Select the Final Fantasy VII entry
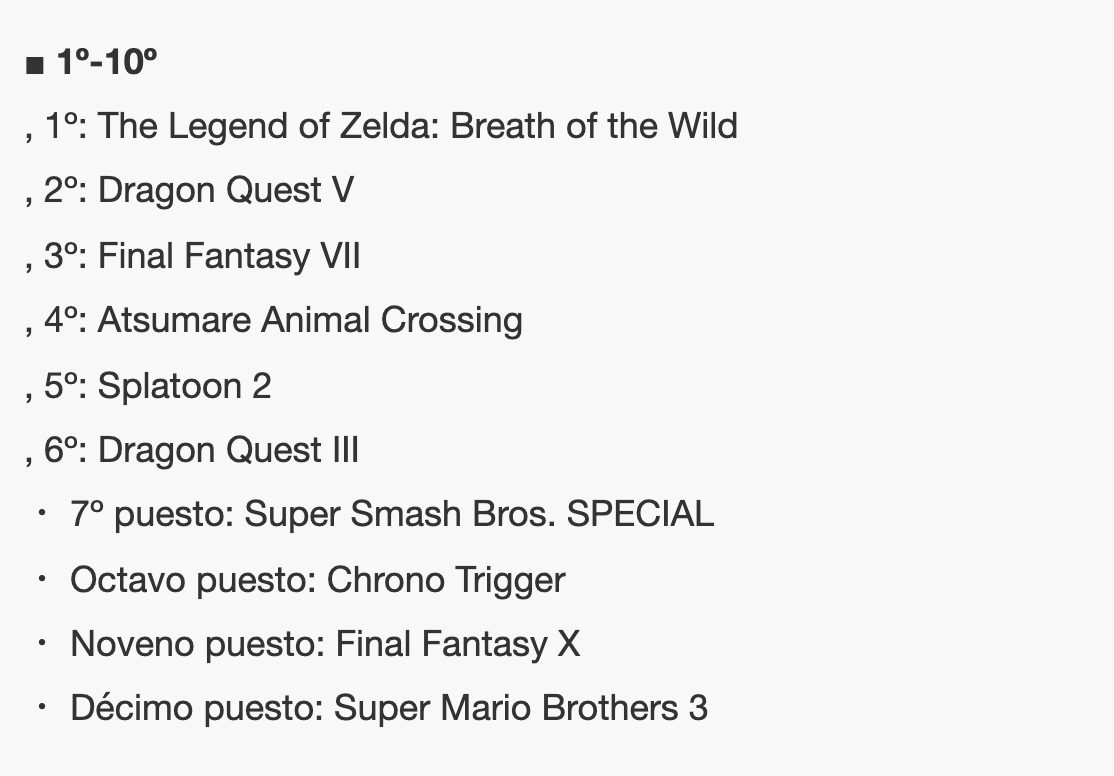Image resolution: width=1114 pixels, height=776 pixels. click(x=229, y=256)
